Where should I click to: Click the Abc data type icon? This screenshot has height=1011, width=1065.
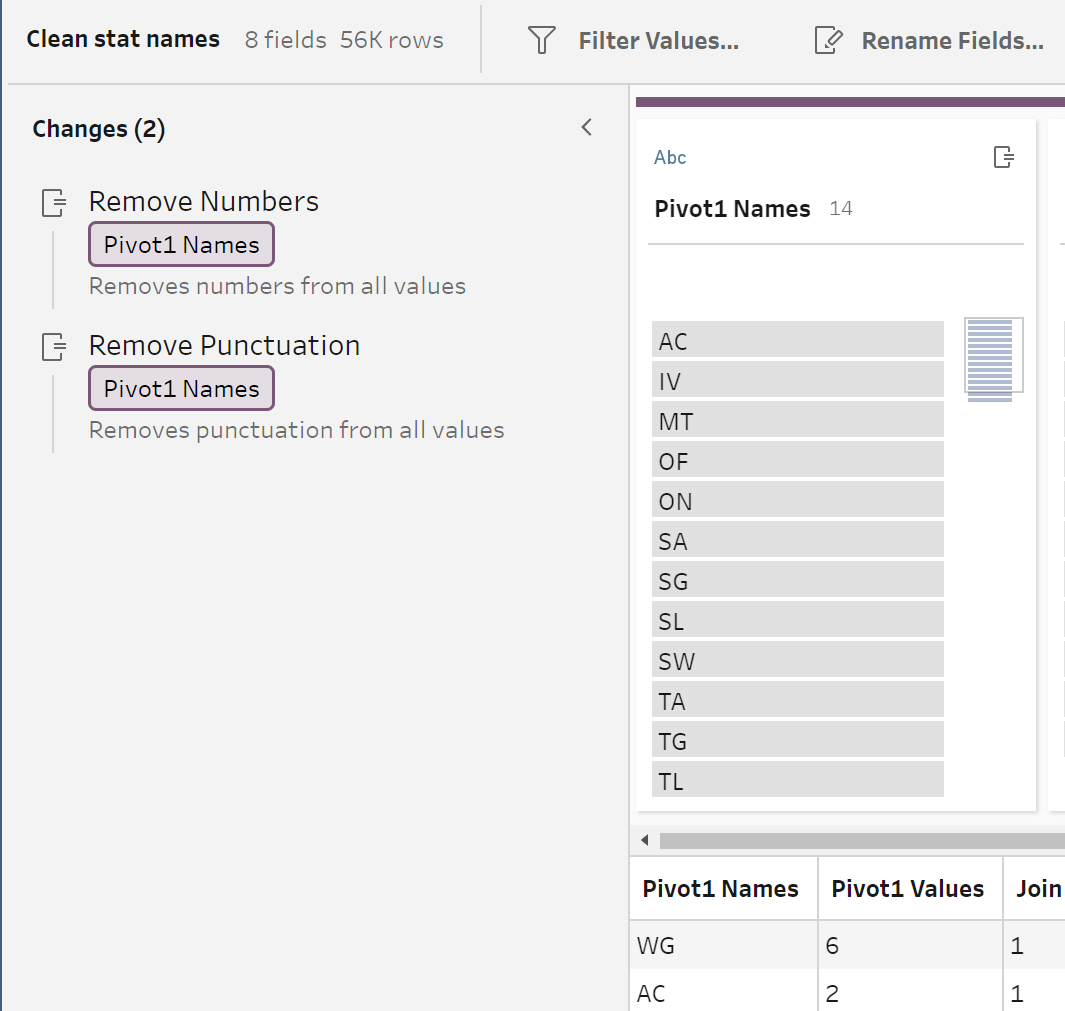click(x=670, y=157)
